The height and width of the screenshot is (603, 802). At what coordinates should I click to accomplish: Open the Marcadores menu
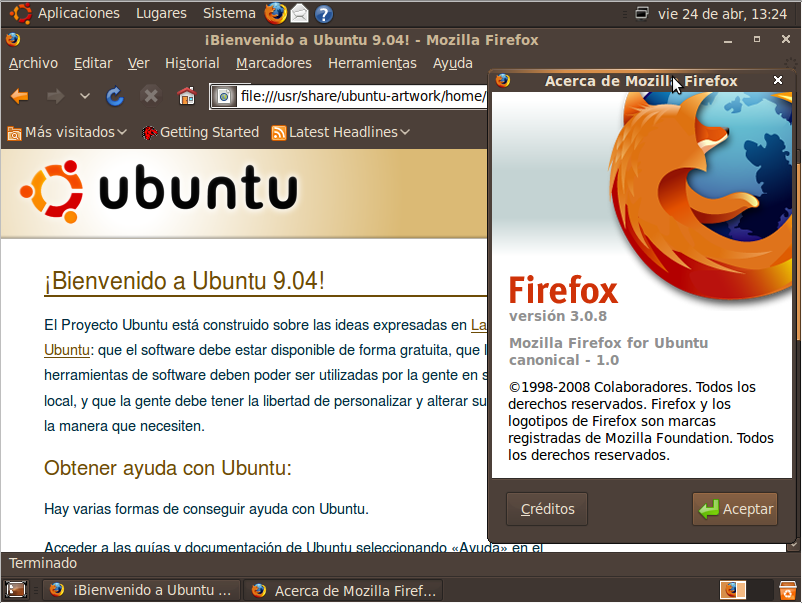274,63
